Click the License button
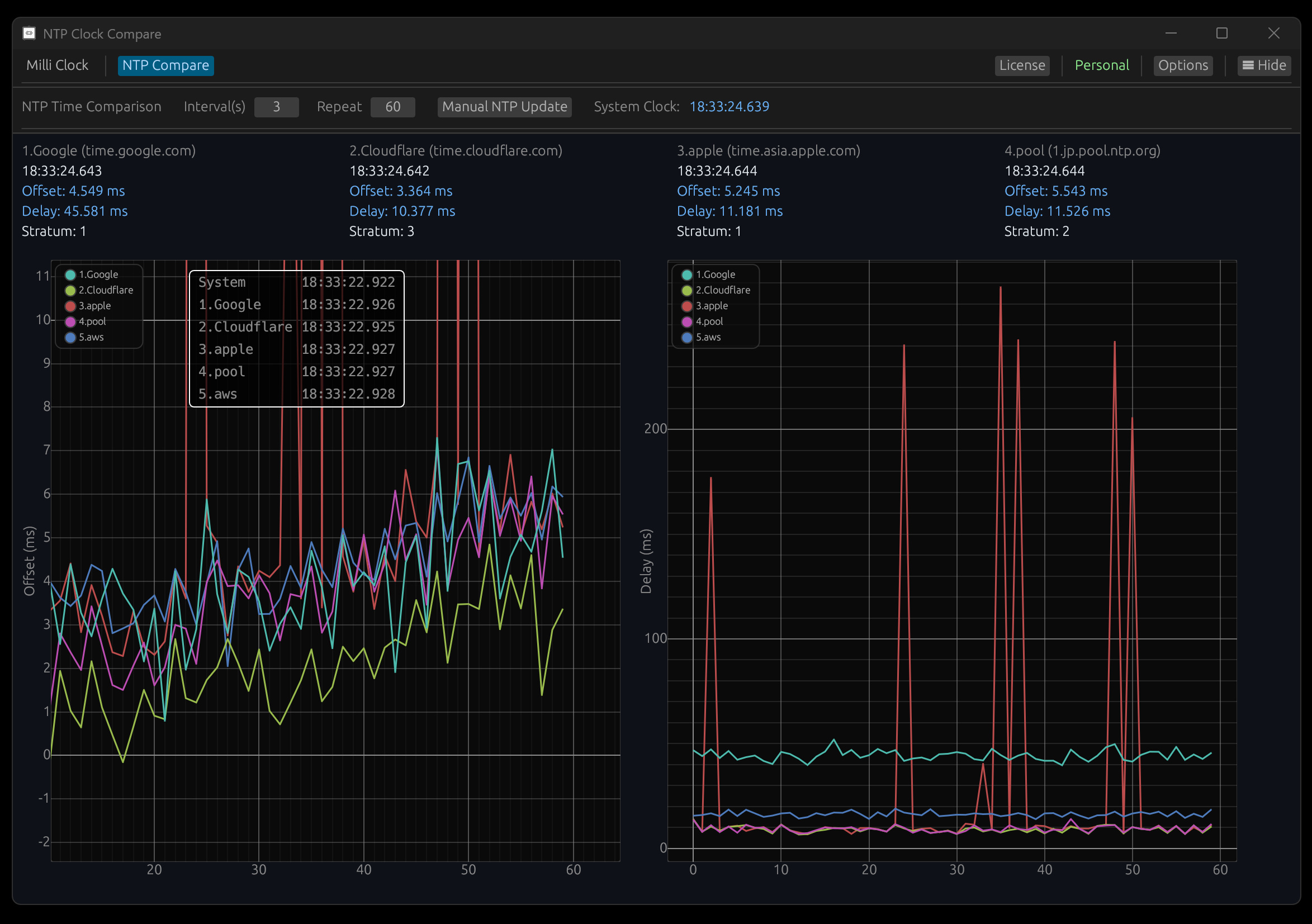 (x=1022, y=65)
